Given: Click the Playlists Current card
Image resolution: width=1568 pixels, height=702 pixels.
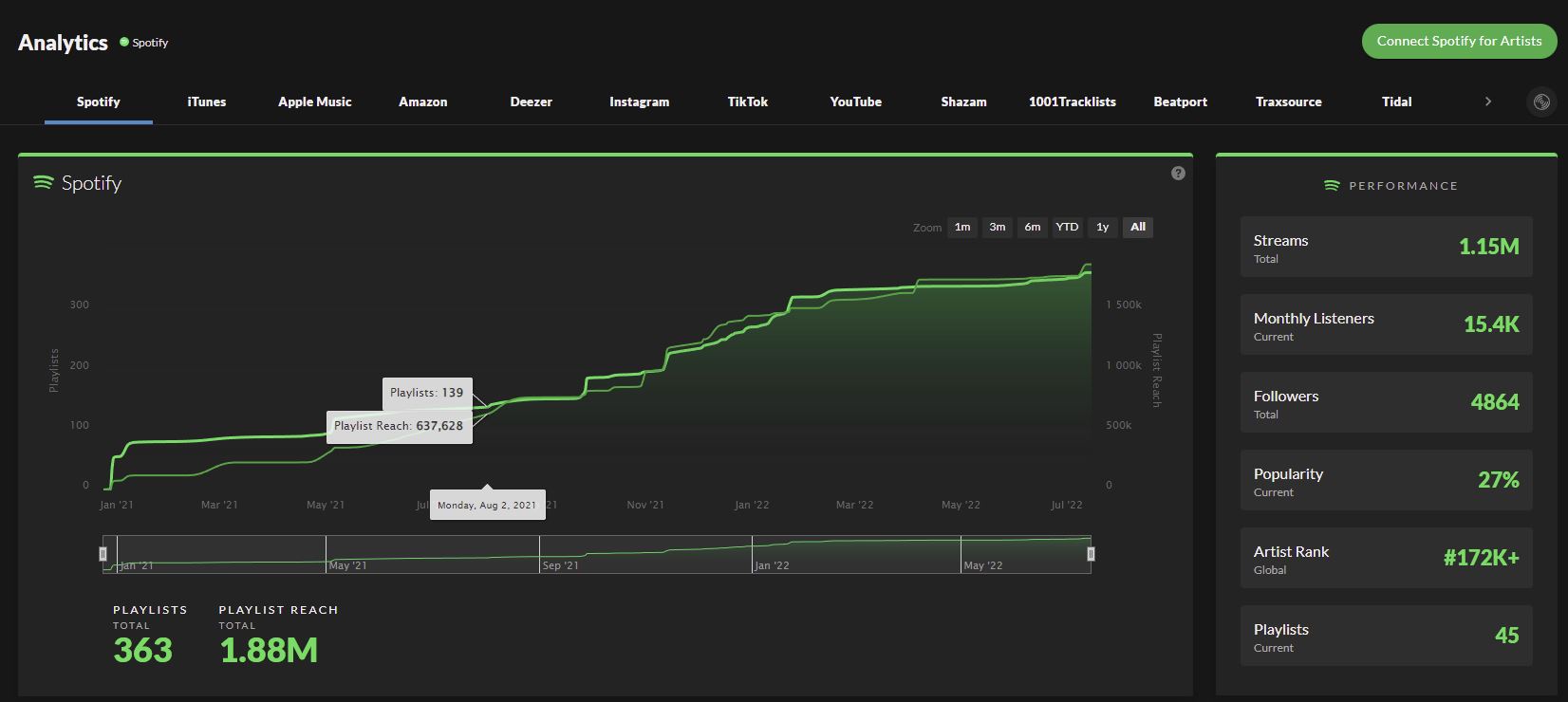Looking at the screenshot, I should click(x=1386, y=636).
